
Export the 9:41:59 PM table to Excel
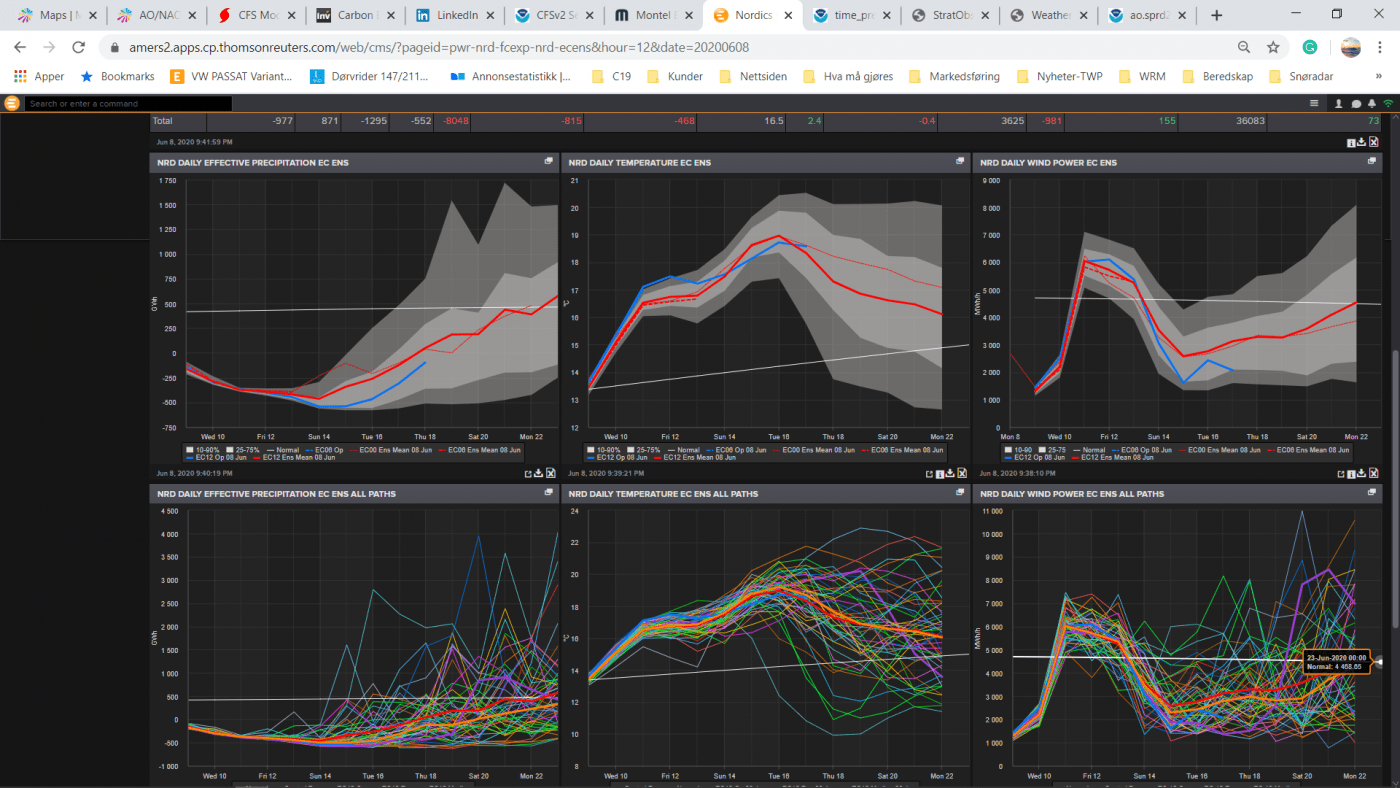tap(1373, 141)
